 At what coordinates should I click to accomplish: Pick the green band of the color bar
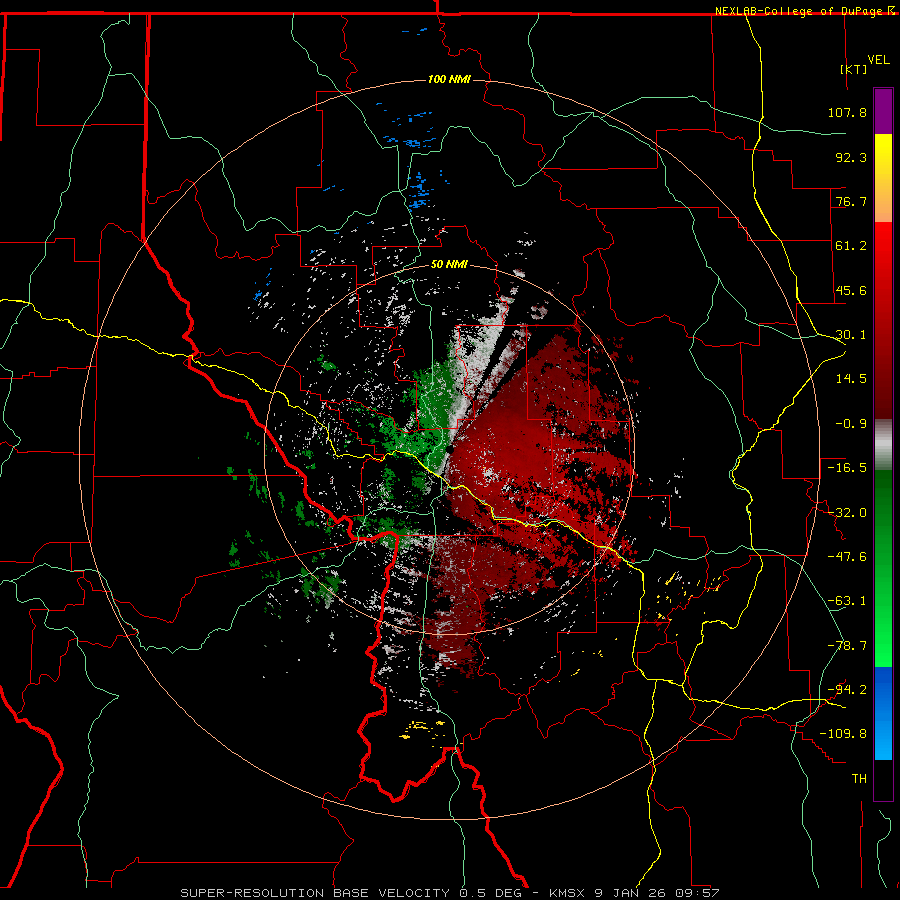tap(883, 568)
